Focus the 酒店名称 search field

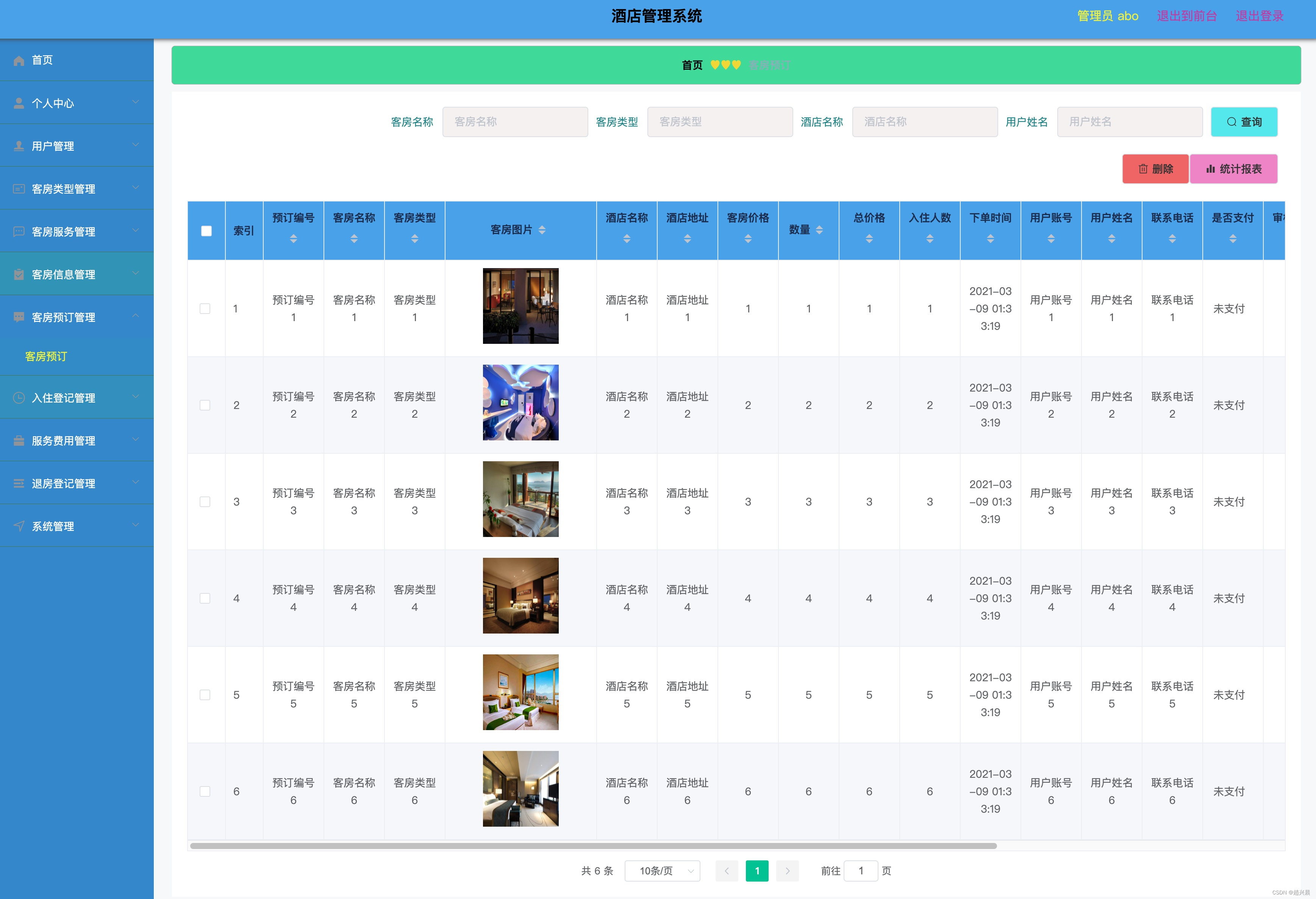coord(925,122)
